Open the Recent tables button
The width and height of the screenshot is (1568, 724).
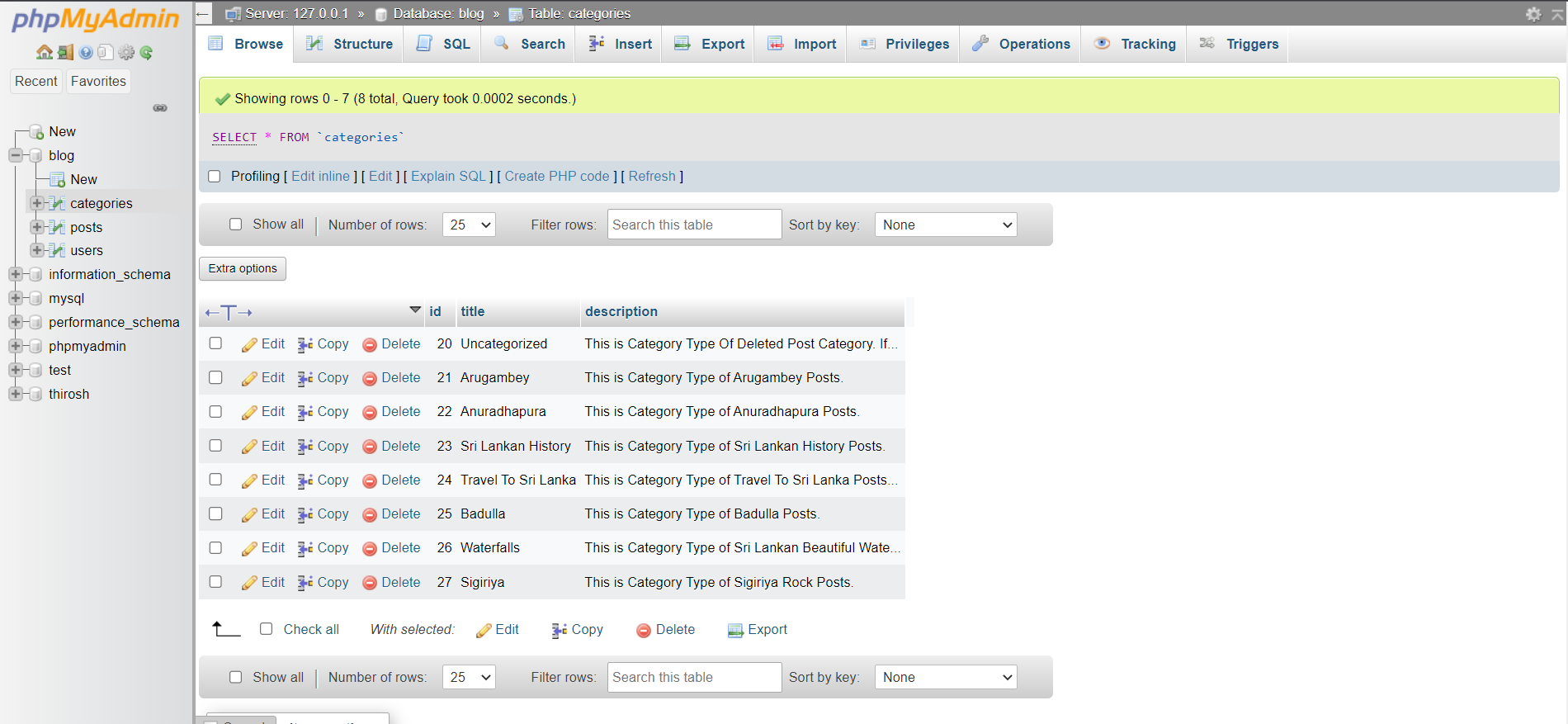click(36, 81)
